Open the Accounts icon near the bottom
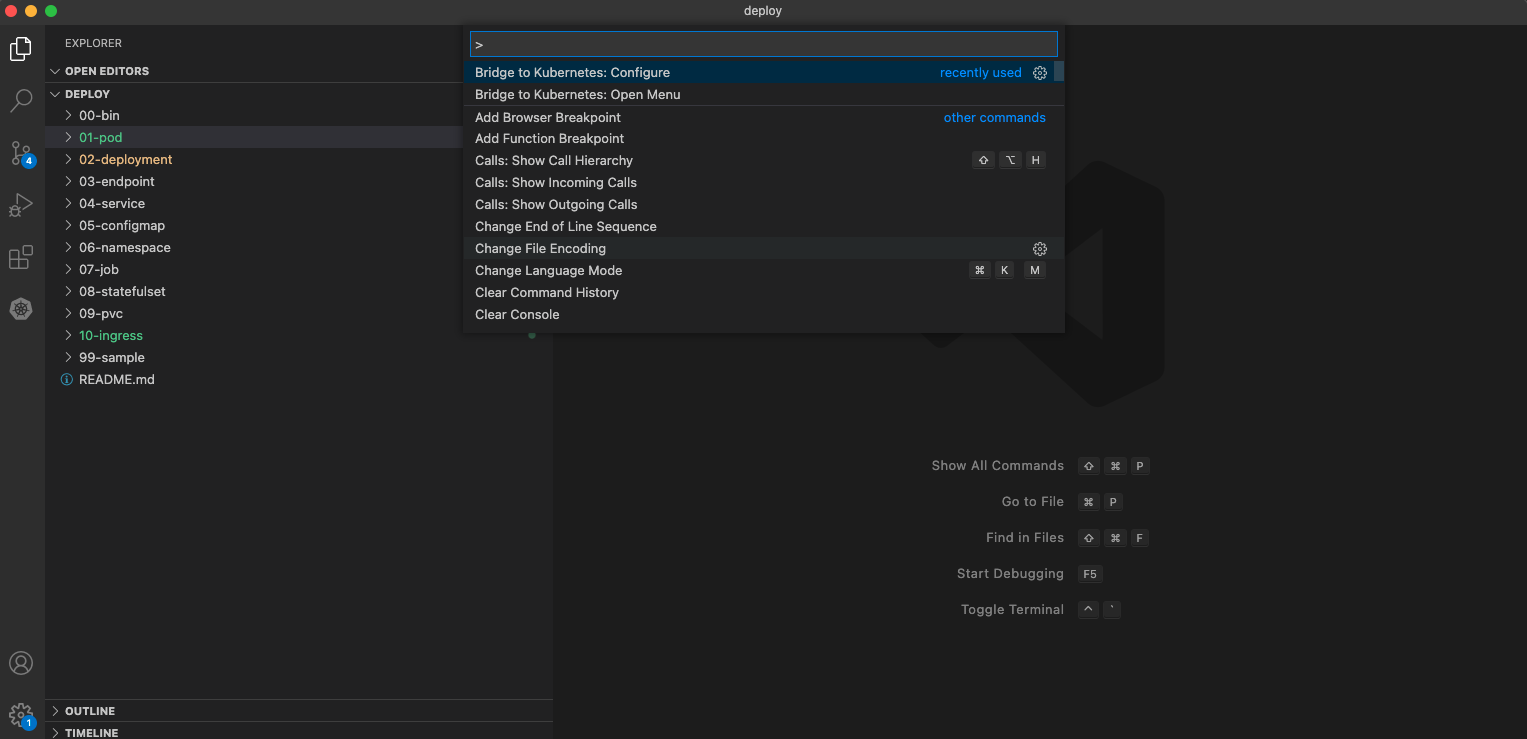Viewport: 1527px width, 739px height. (x=20, y=662)
